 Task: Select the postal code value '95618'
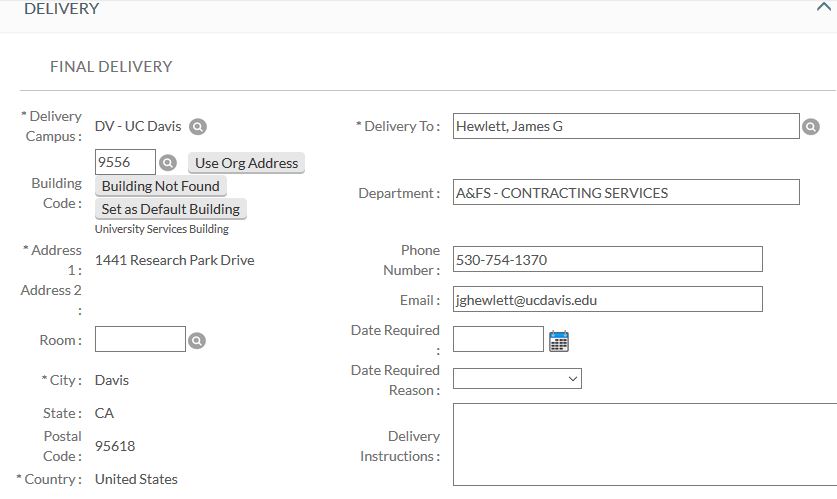click(115, 446)
